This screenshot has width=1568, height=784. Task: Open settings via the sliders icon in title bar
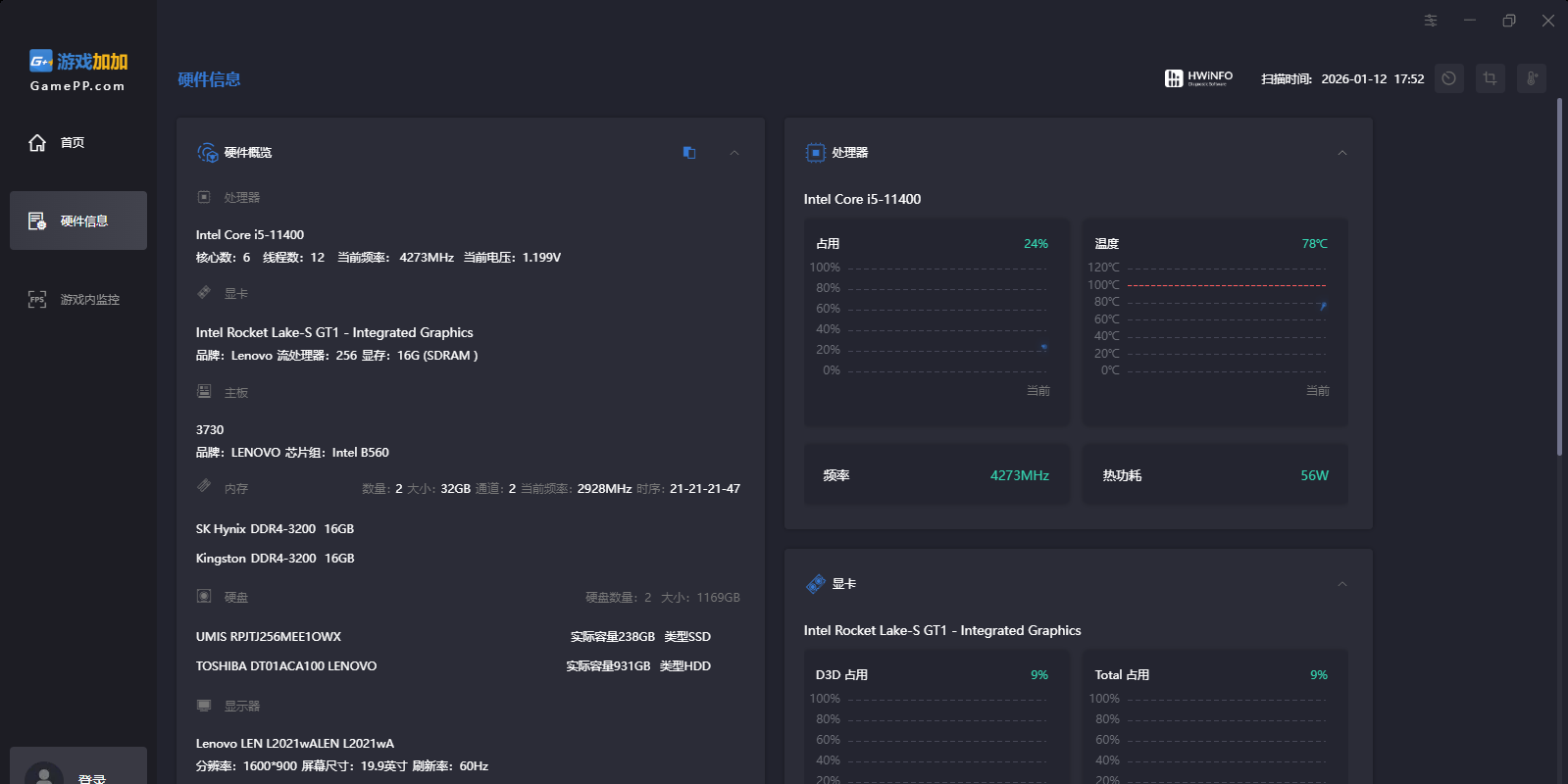tap(1431, 21)
